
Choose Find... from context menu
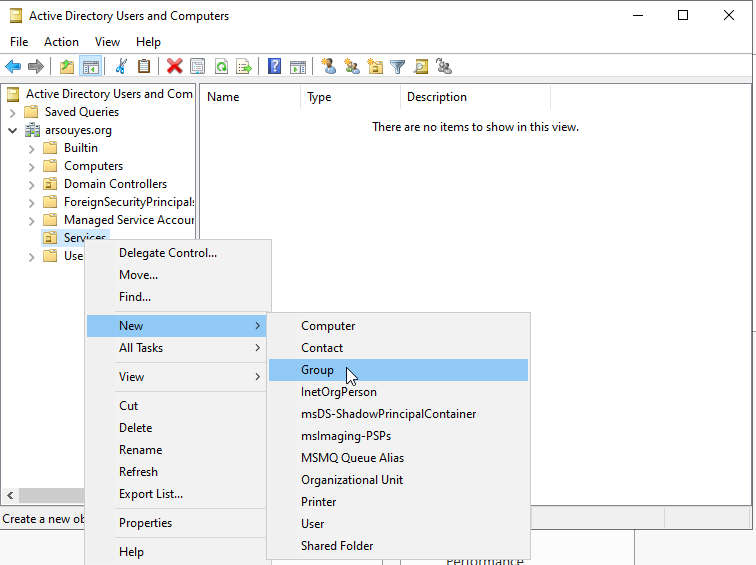176,296
